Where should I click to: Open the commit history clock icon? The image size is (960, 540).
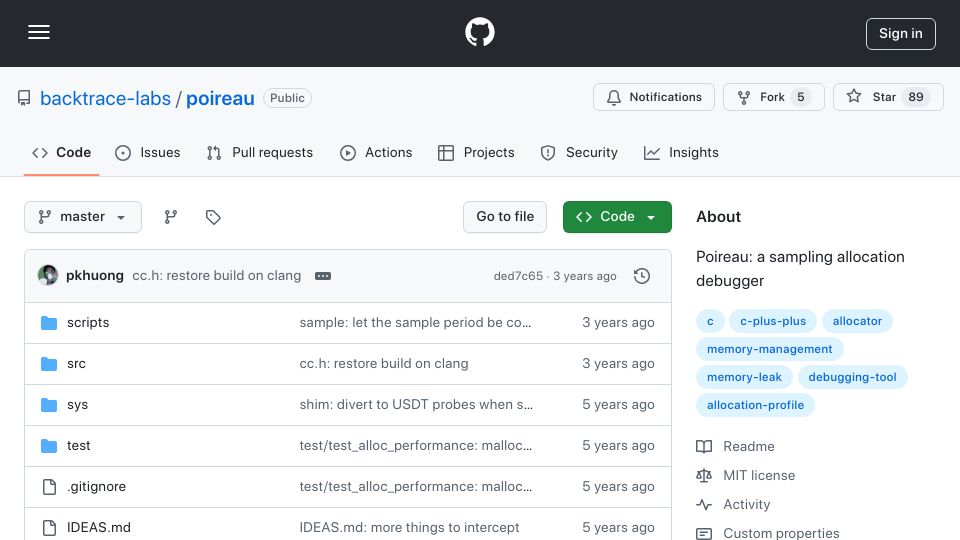642,276
